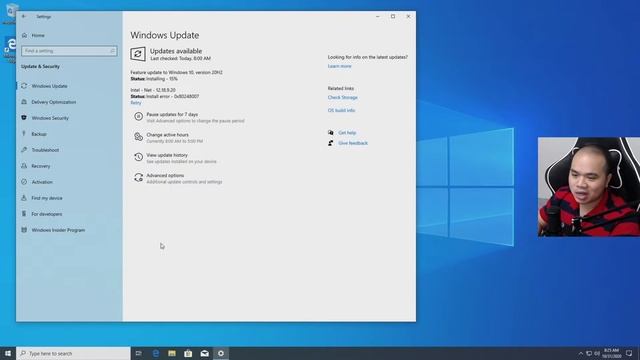Open Delivery Optimization page
Screen dimensions: 640x360
(53, 102)
